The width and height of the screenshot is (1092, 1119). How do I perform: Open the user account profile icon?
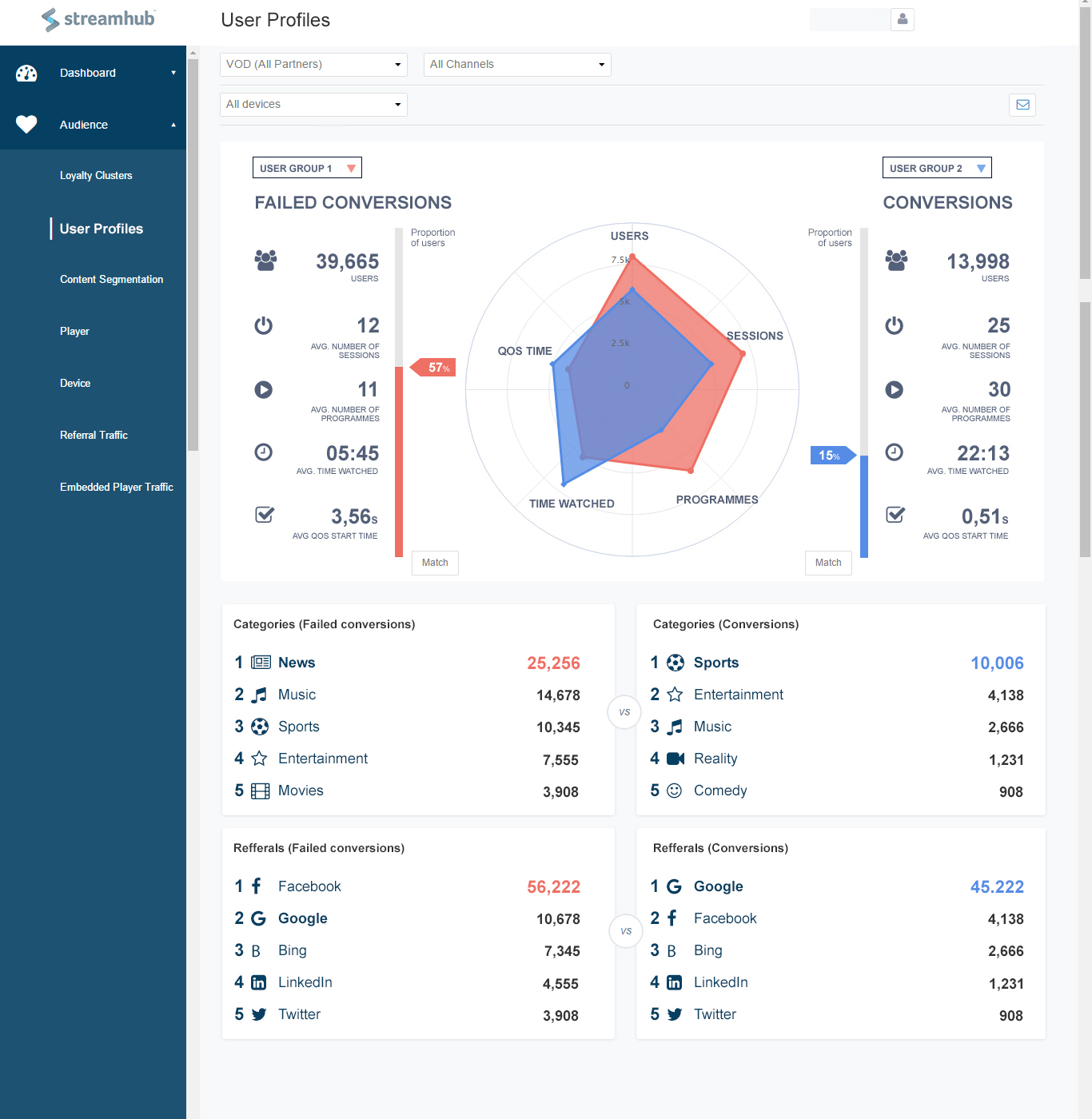[903, 19]
